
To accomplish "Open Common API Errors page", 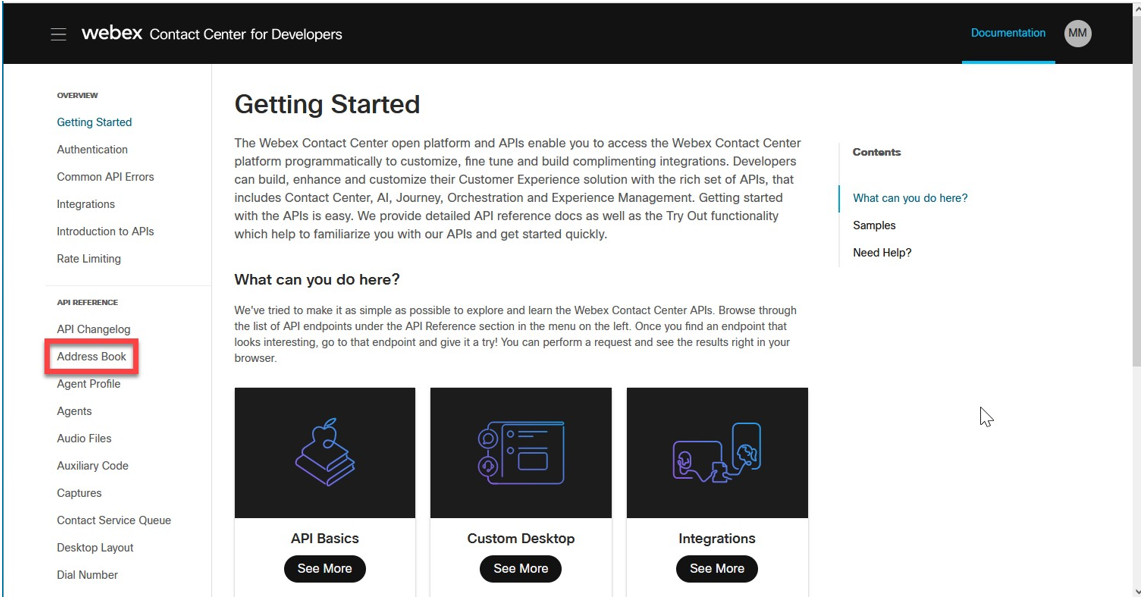I will point(105,177).
